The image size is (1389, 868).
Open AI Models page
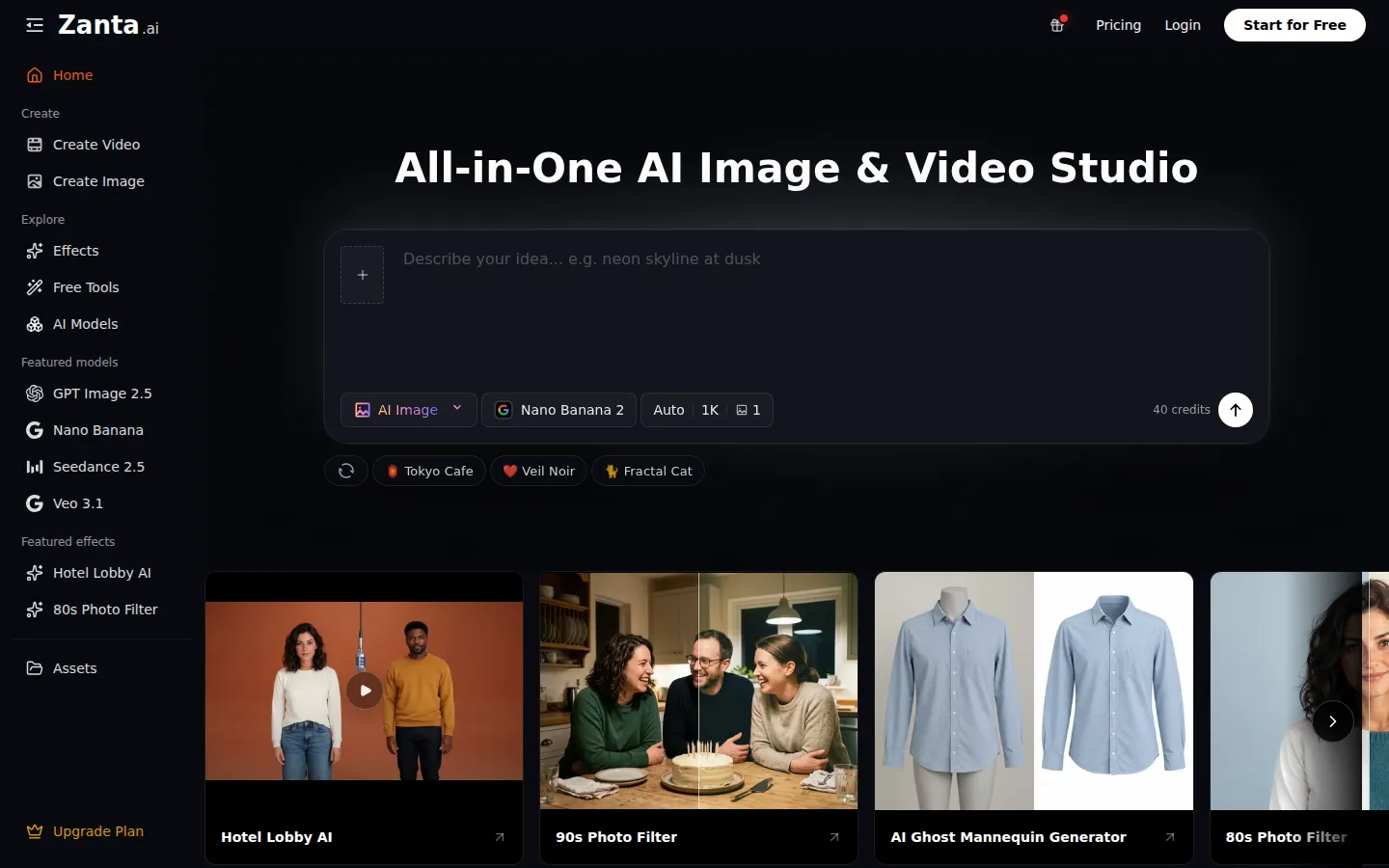coord(102,324)
